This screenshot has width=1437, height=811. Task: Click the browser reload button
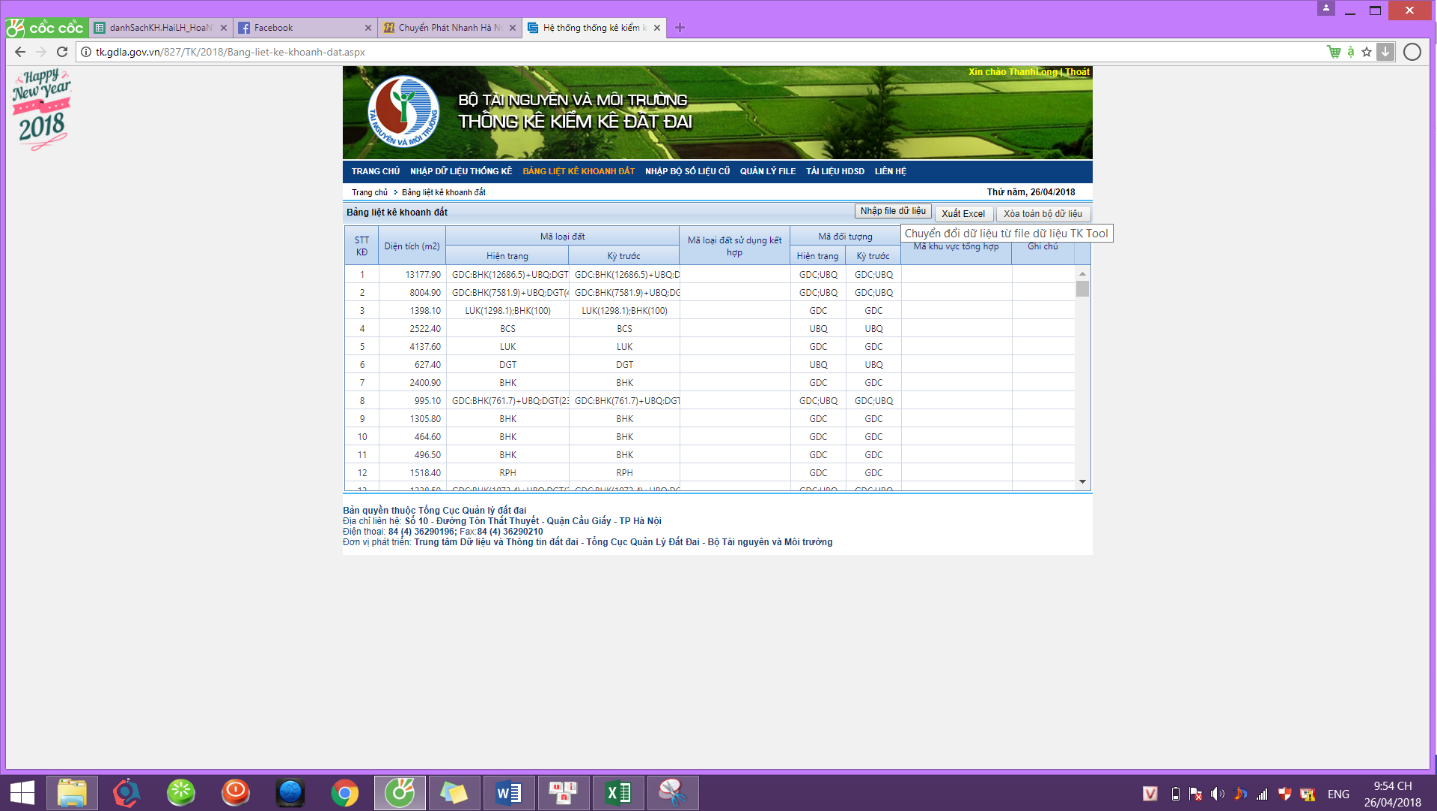point(62,52)
